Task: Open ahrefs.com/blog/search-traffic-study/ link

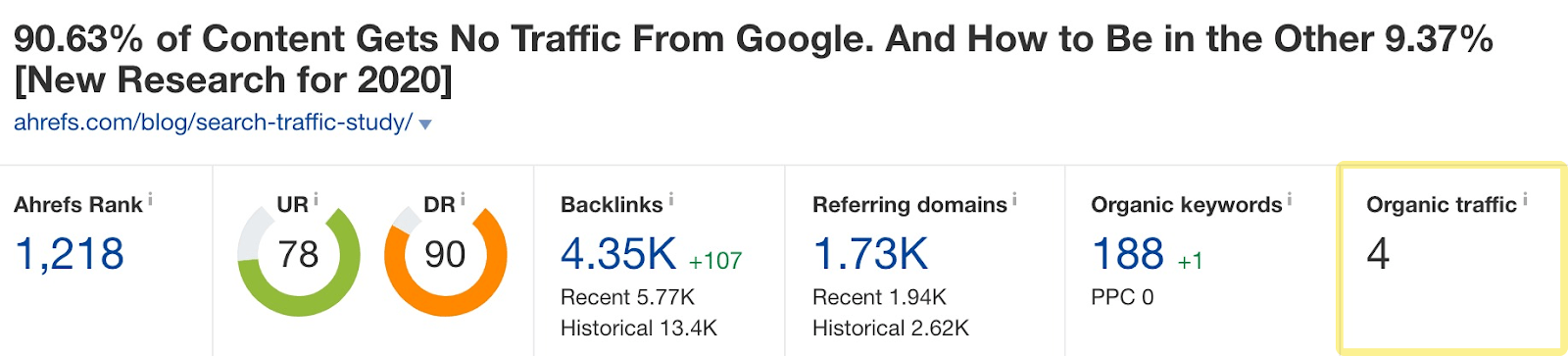Action: click(x=213, y=123)
